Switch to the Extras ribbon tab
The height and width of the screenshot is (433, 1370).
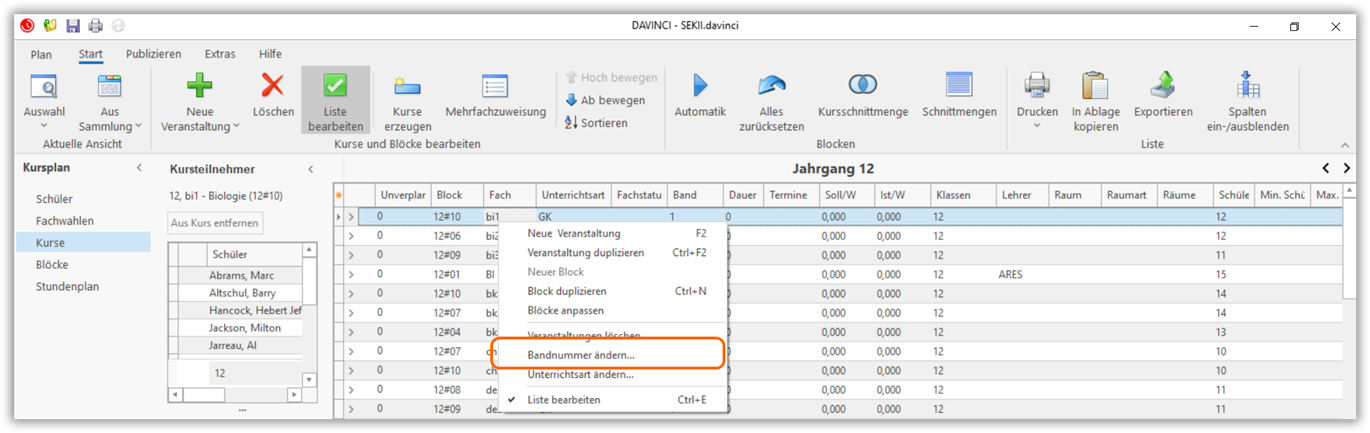pos(219,54)
